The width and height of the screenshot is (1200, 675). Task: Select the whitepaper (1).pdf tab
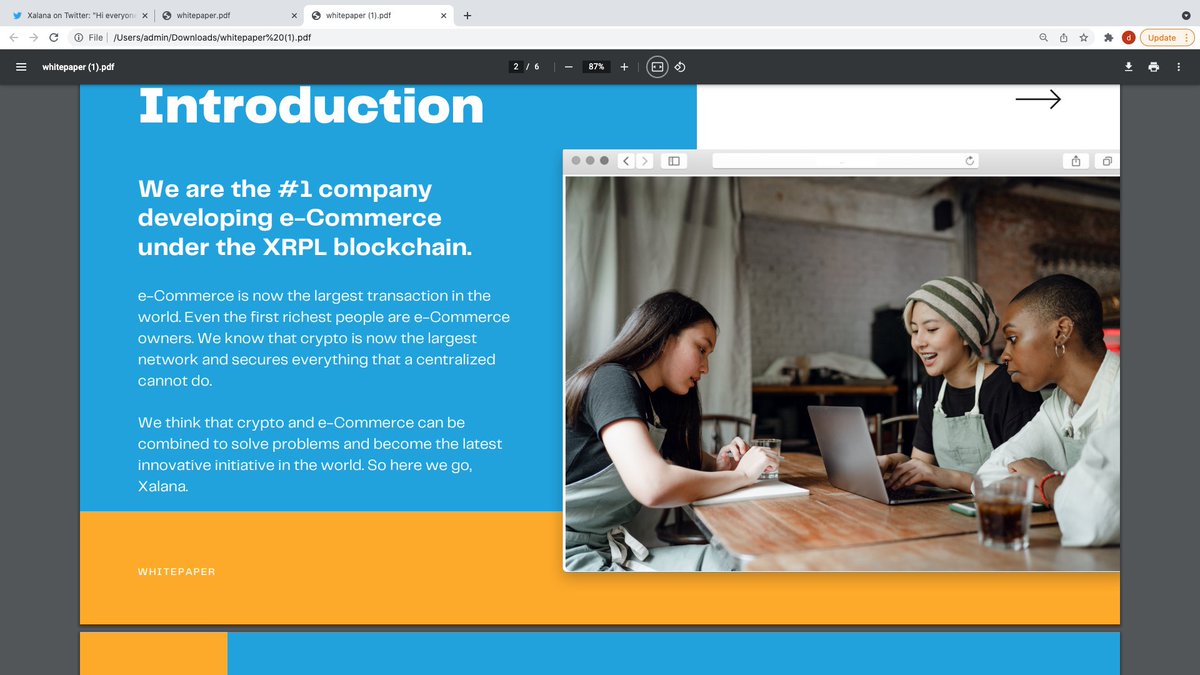click(378, 15)
